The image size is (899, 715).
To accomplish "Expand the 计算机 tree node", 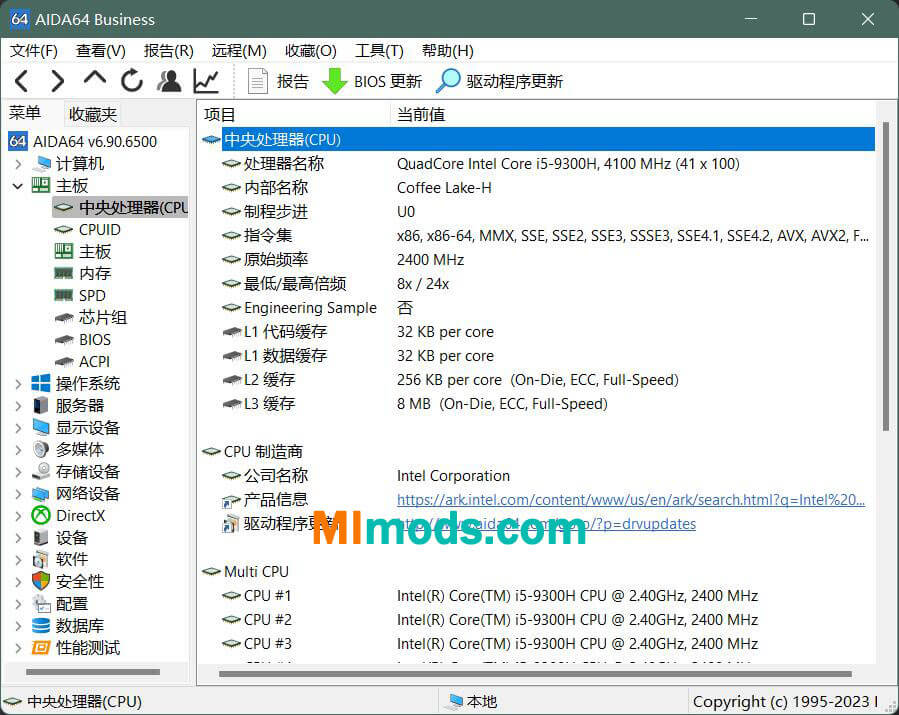I will (18, 165).
